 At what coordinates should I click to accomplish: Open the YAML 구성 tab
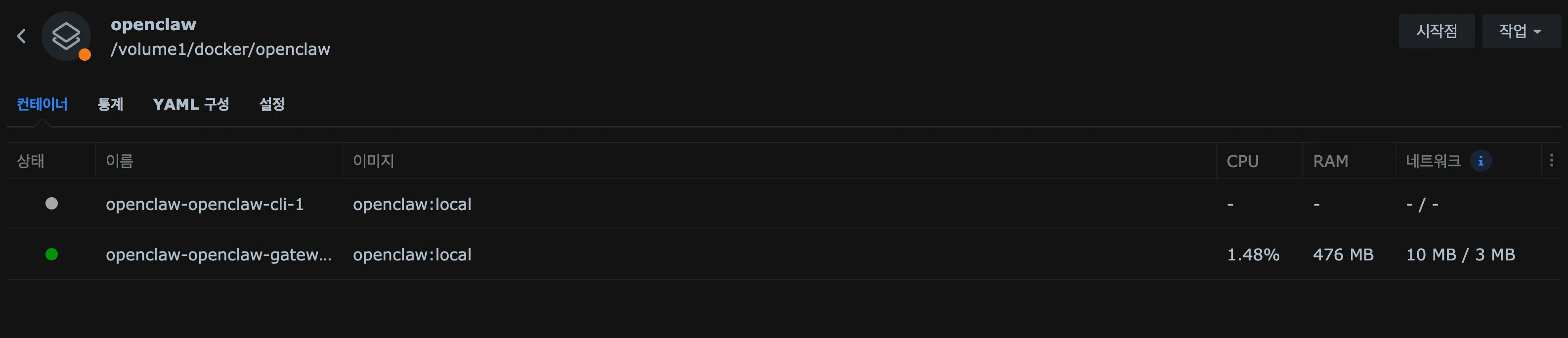click(x=190, y=104)
